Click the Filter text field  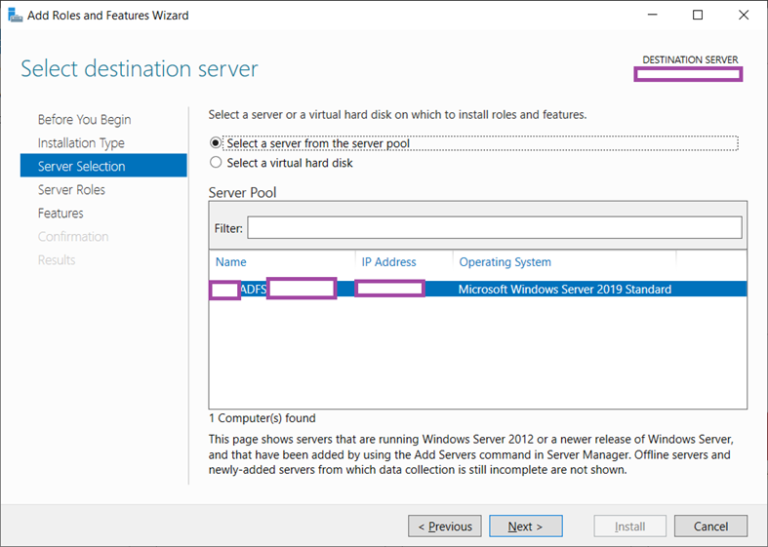[495, 228]
